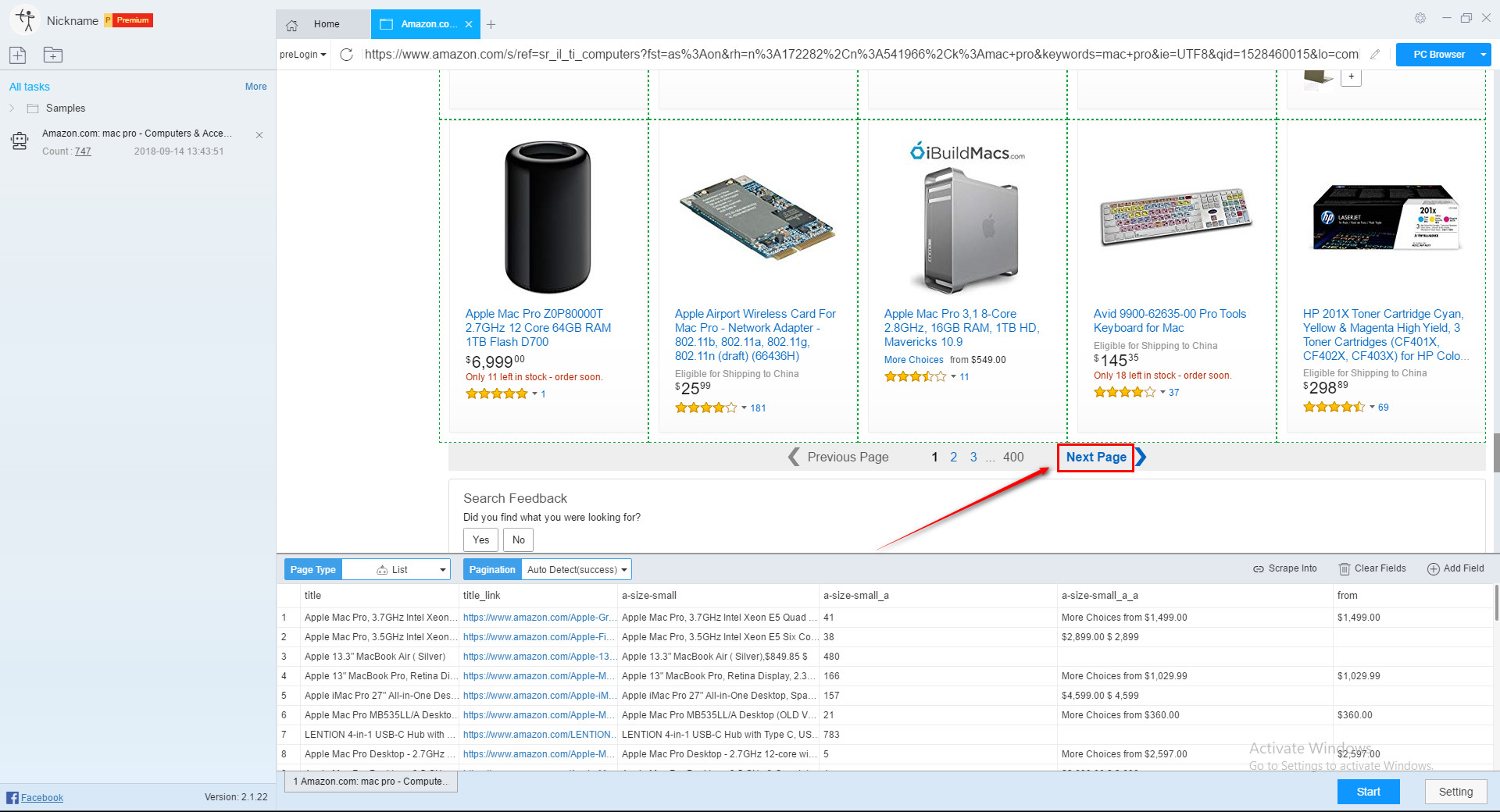Expand rating dropdown for Mac Pro Z0P80000T
This screenshot has height=812, width=1500.
pos(534,394)
